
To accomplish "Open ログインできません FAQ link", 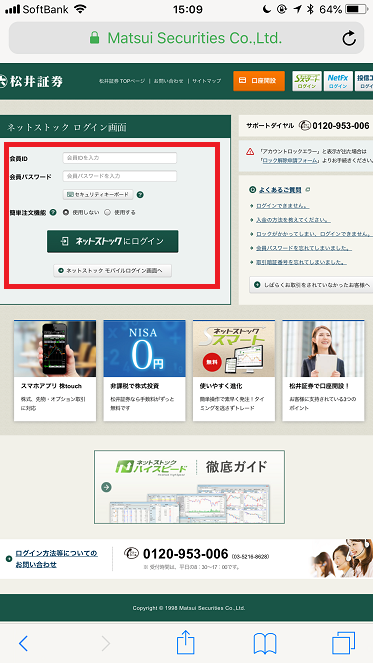I will click(282, 206).
